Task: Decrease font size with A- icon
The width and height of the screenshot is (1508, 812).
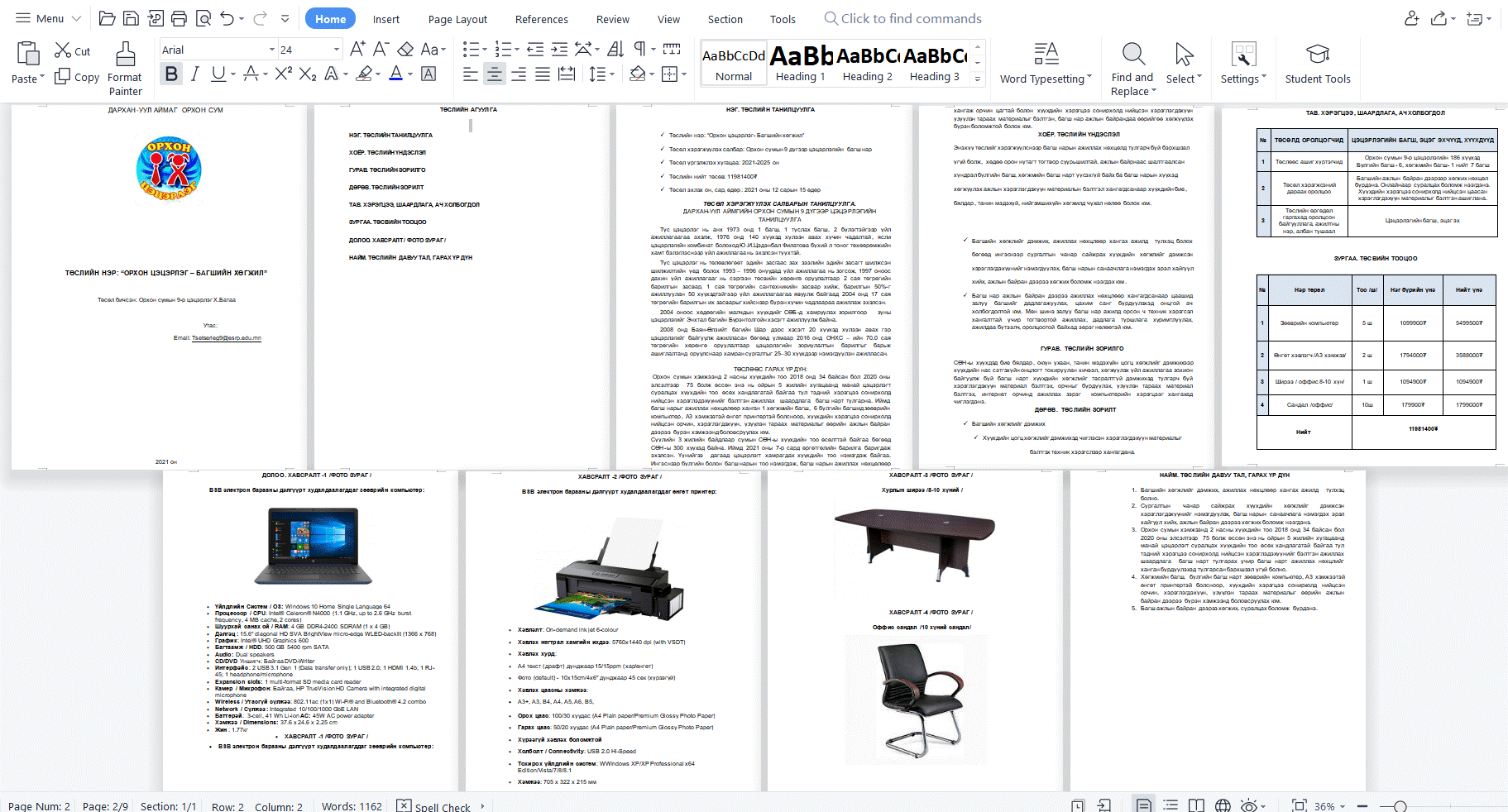Action: click(x=381, y=49)
